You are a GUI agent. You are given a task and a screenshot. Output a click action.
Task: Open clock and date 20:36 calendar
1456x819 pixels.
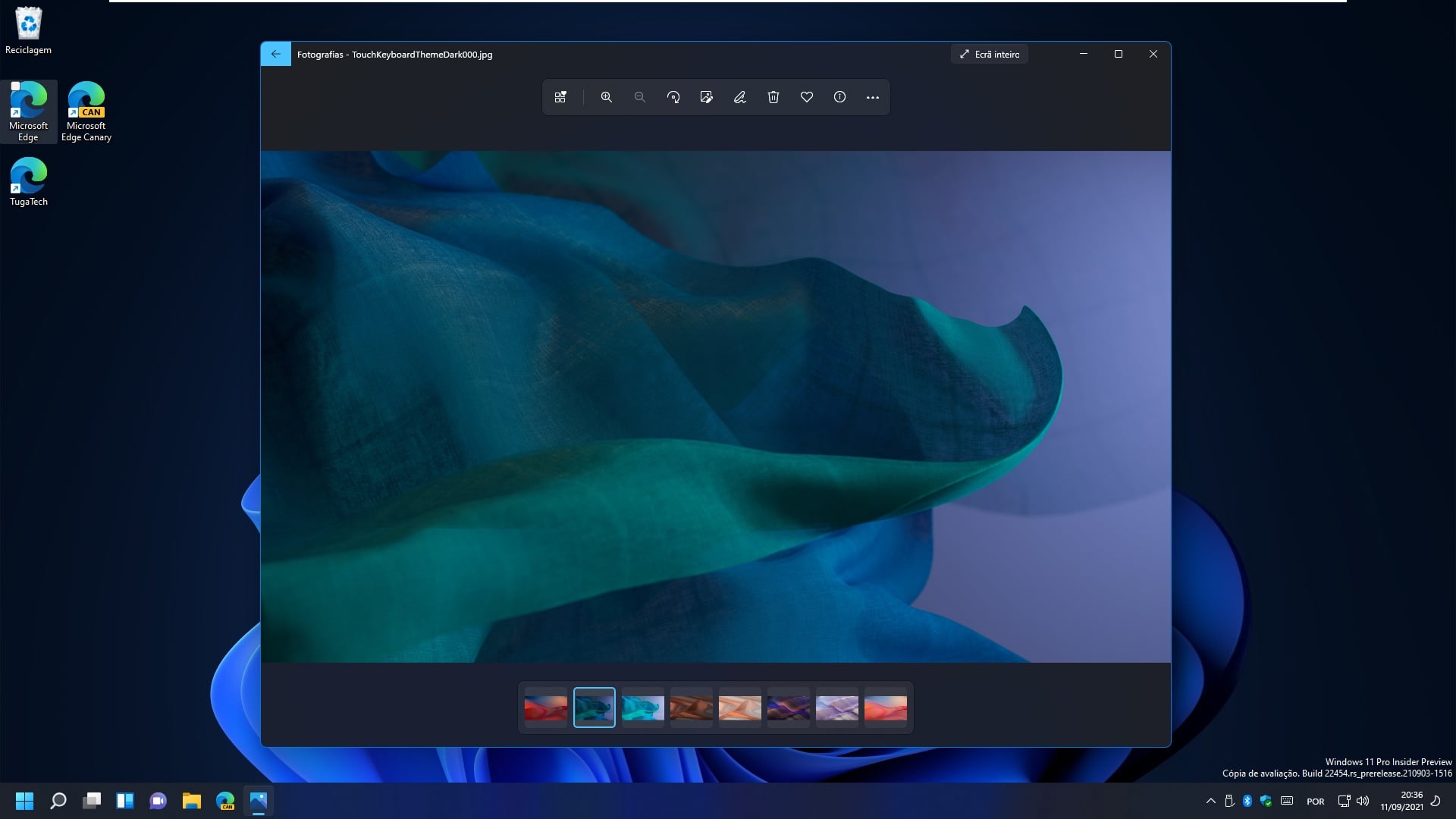[1401, 801]
